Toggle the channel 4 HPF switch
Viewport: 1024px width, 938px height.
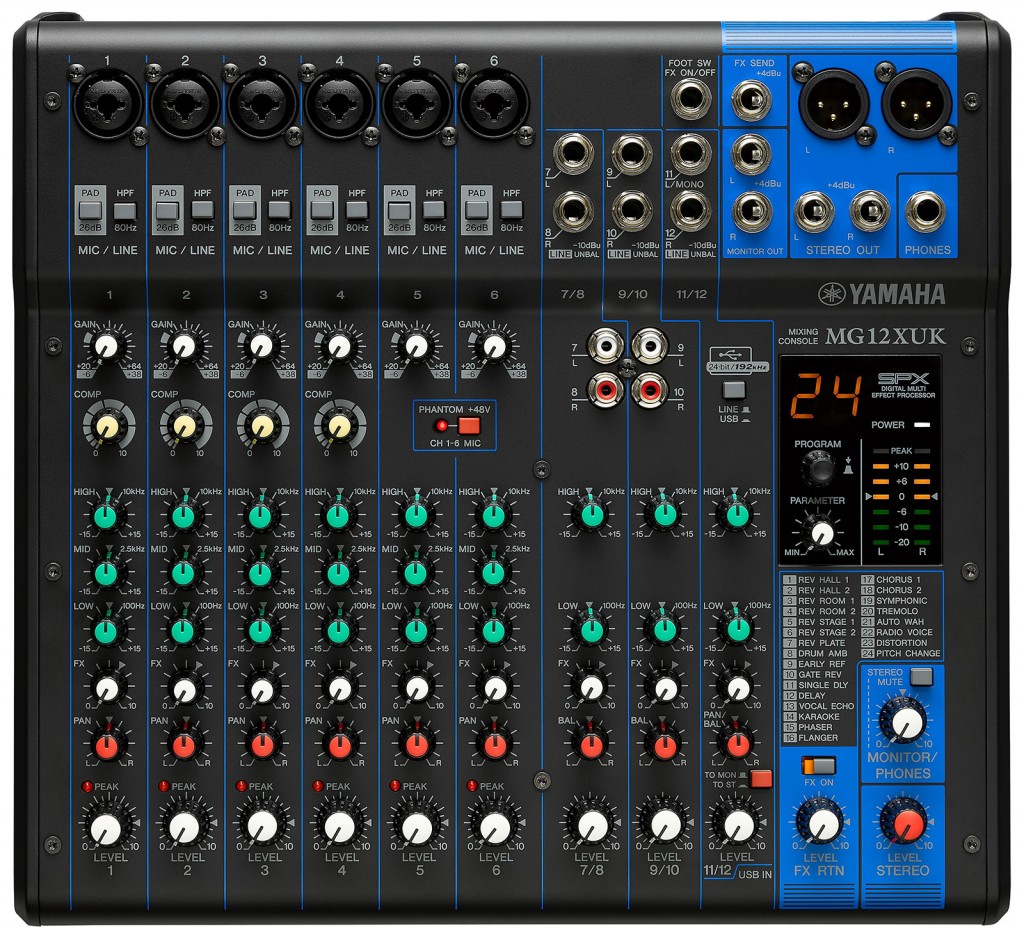[357, 210]
